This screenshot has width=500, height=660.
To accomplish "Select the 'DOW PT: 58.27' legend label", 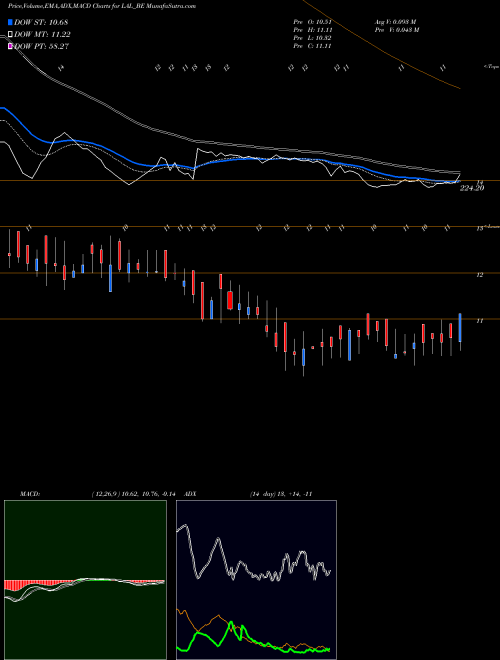I will (41, 46).
